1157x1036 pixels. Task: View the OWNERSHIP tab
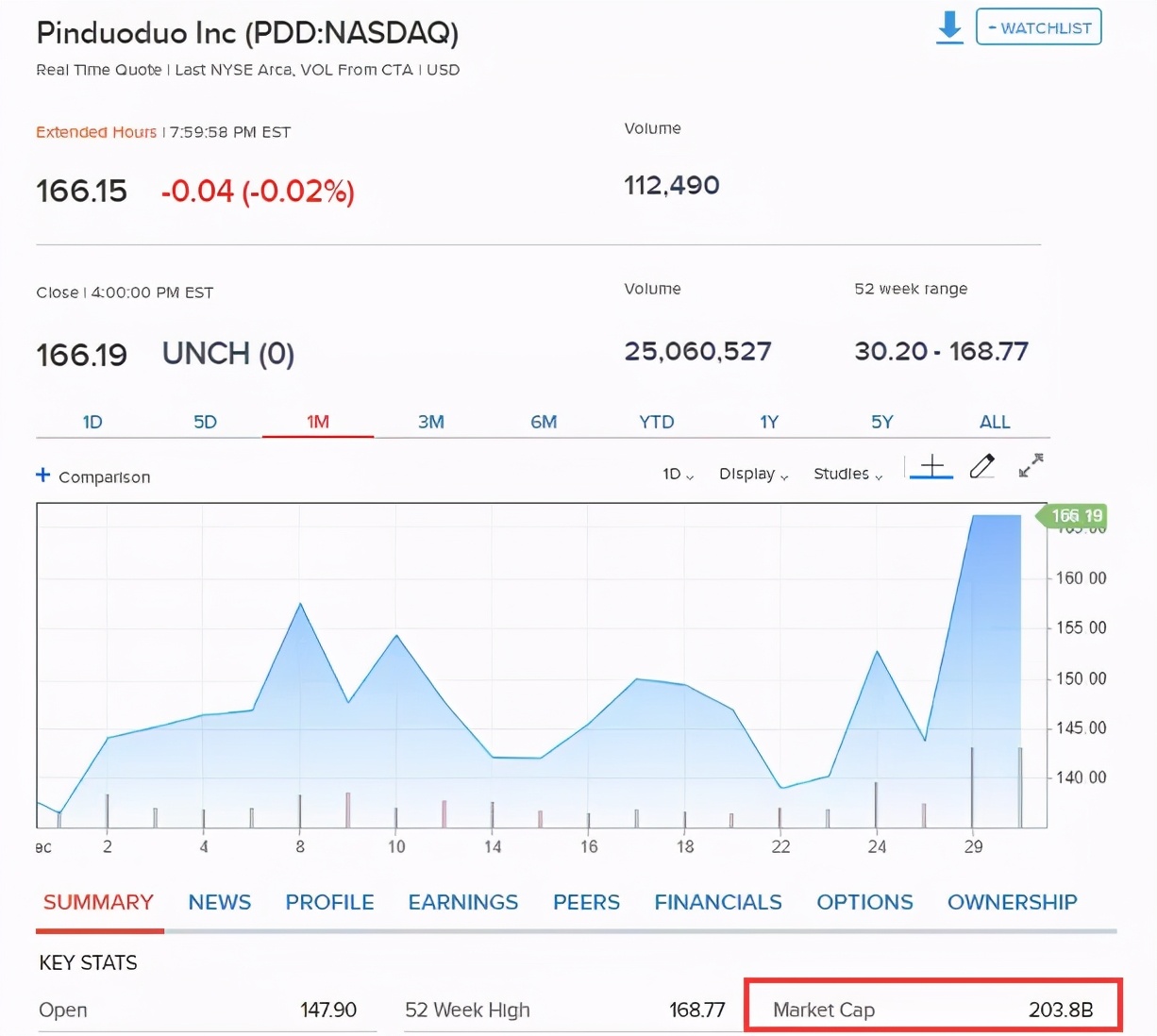click(x=1013, y=903)
